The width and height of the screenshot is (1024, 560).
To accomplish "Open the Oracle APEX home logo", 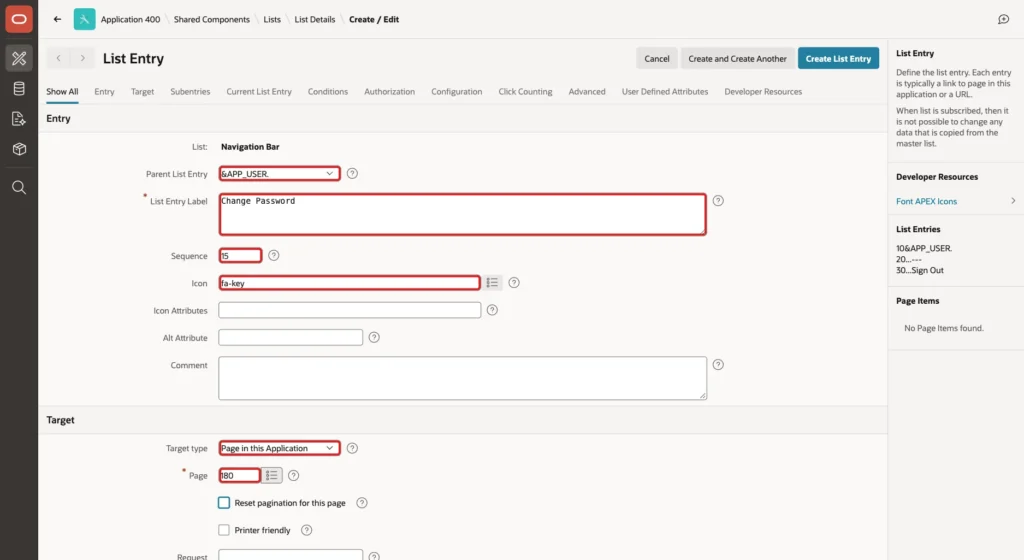I will pos(19,19).
